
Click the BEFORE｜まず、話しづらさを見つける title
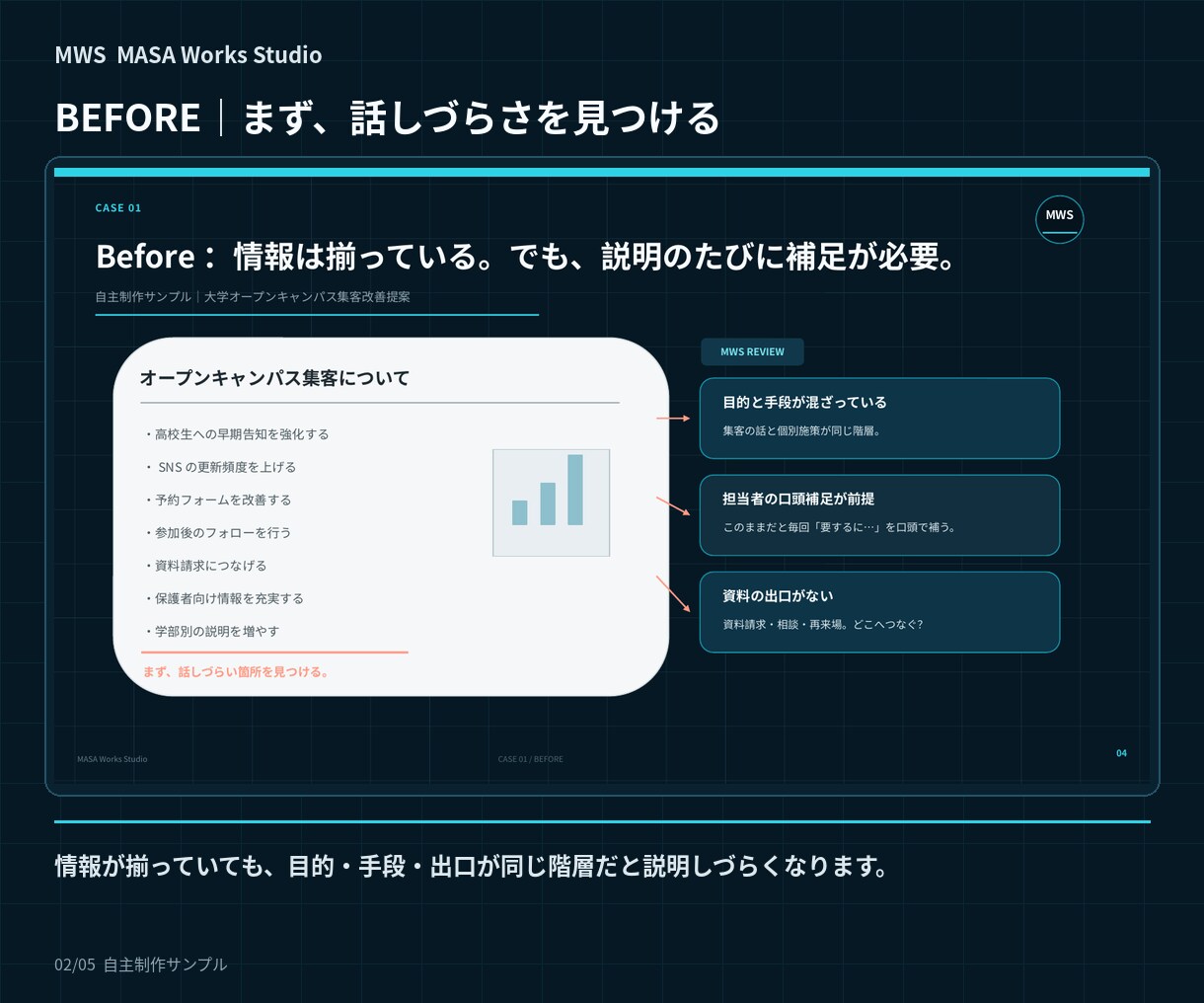coord(388,117)
